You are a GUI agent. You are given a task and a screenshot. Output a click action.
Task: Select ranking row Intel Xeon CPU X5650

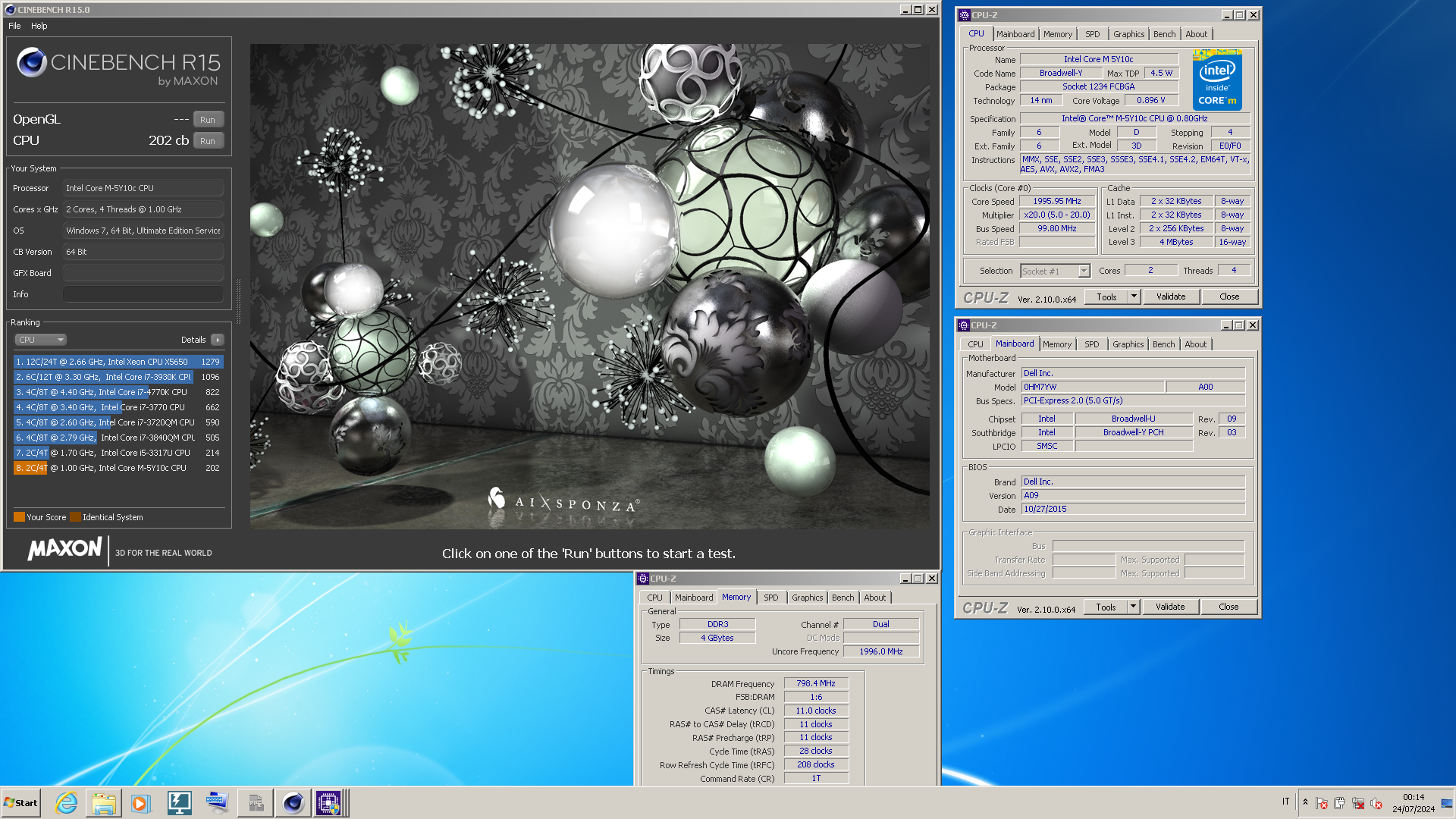coord(118,362)
